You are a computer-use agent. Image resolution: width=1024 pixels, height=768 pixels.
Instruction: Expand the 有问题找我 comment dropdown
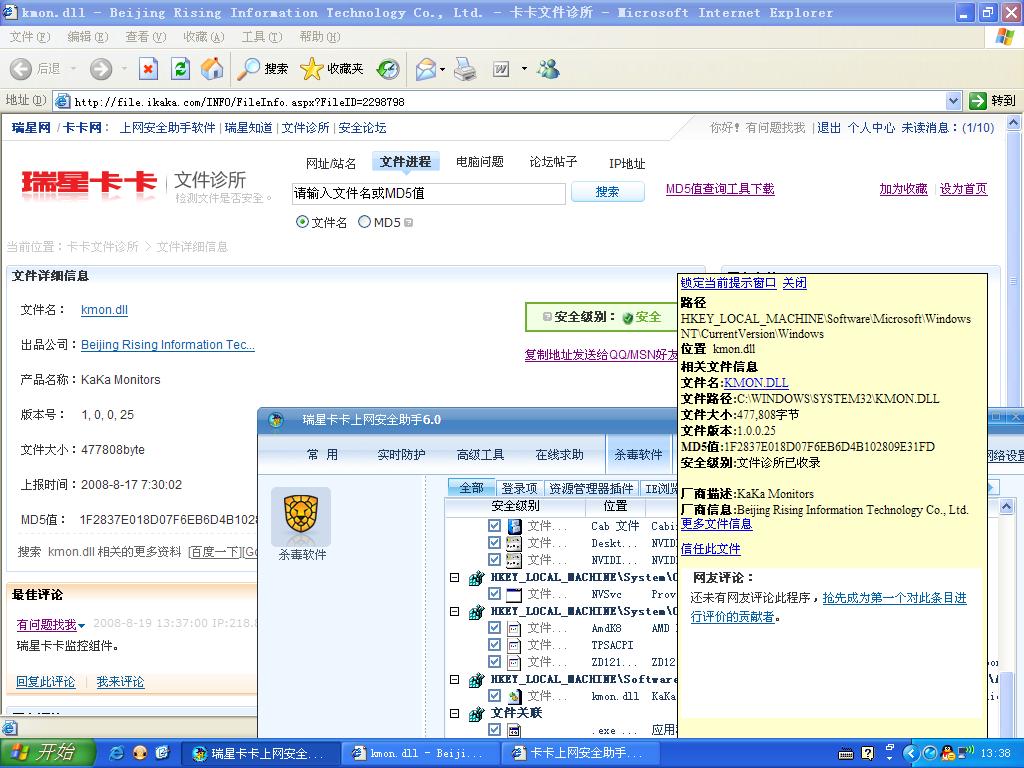[x=82, y=625]
